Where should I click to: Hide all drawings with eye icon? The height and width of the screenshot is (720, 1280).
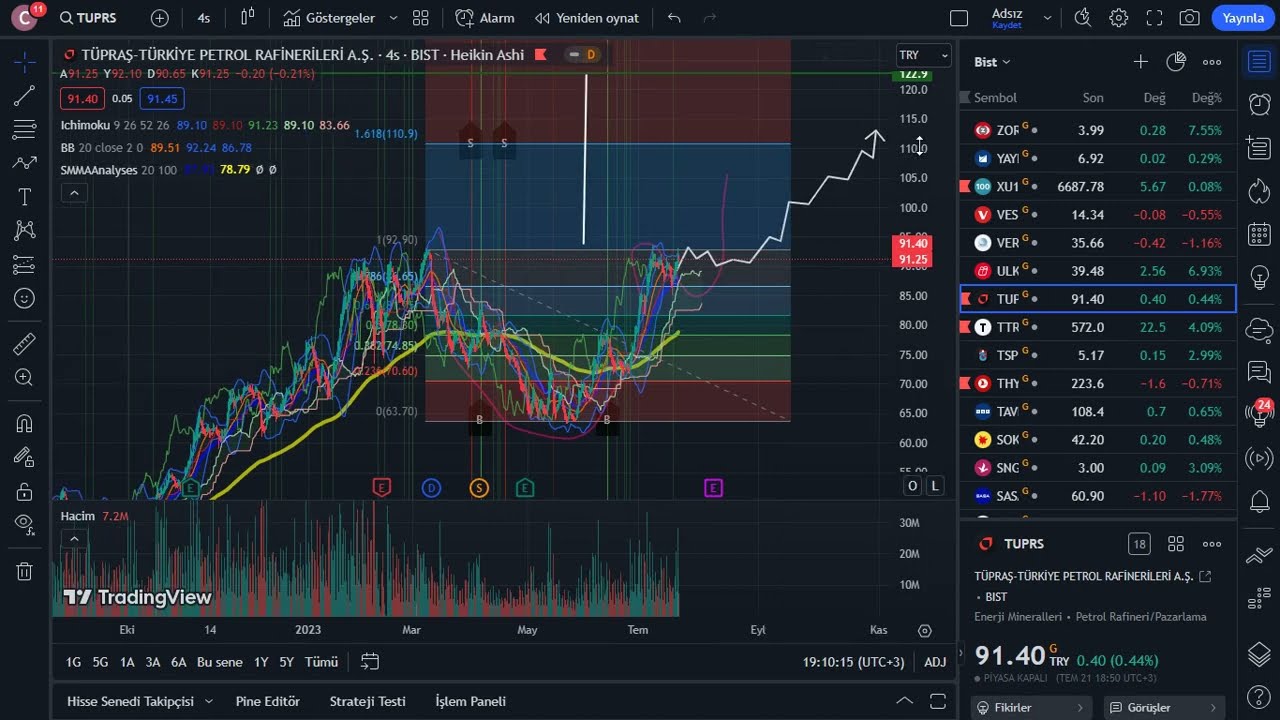pos(25,524)
